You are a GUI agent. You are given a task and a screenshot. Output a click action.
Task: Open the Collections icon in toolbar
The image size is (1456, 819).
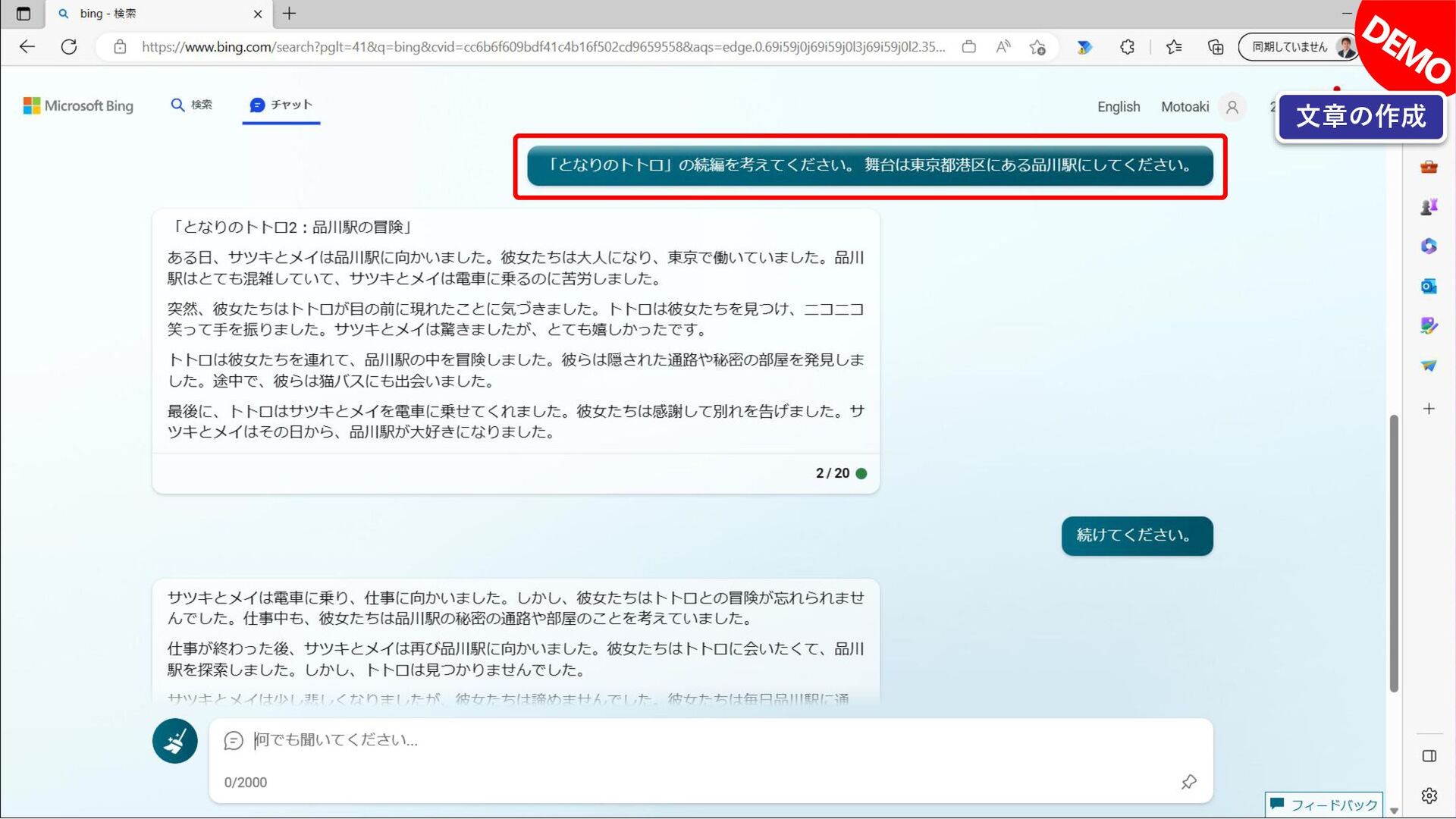click(1216, 47)
